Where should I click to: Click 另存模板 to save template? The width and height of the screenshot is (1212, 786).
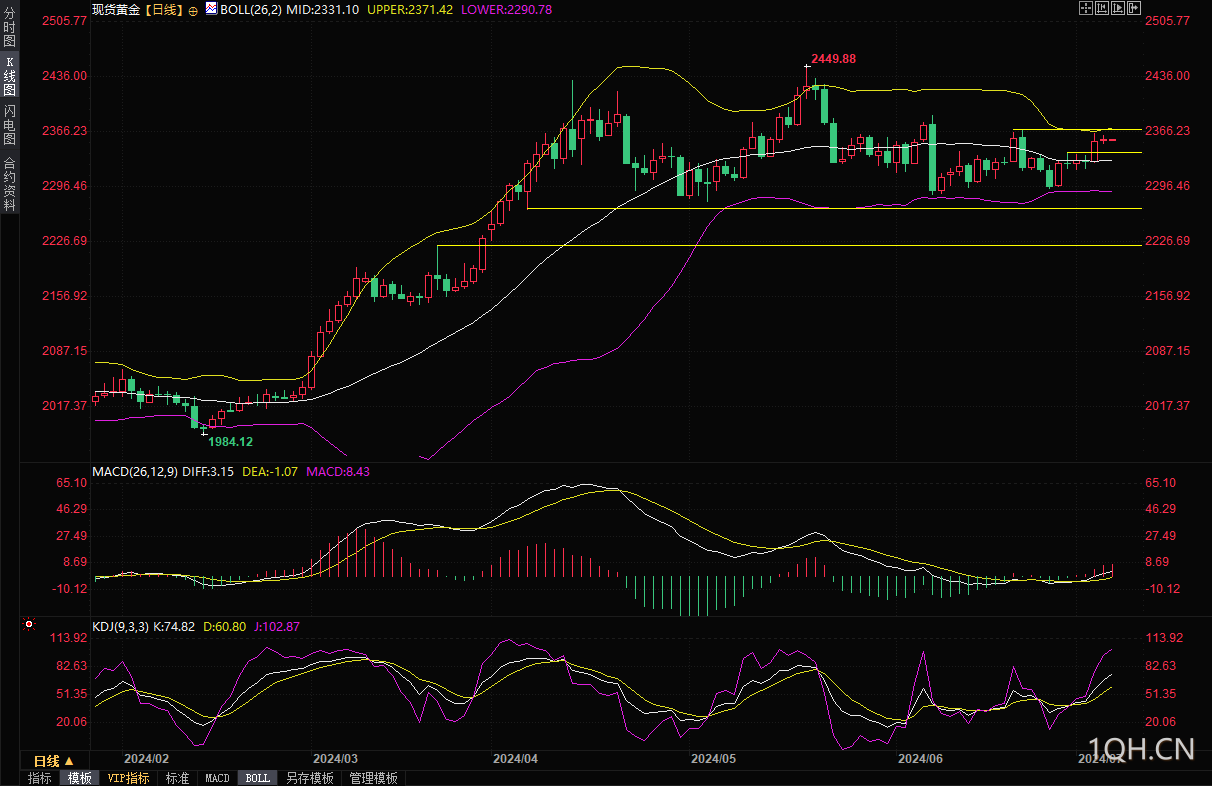click(309, 778)
